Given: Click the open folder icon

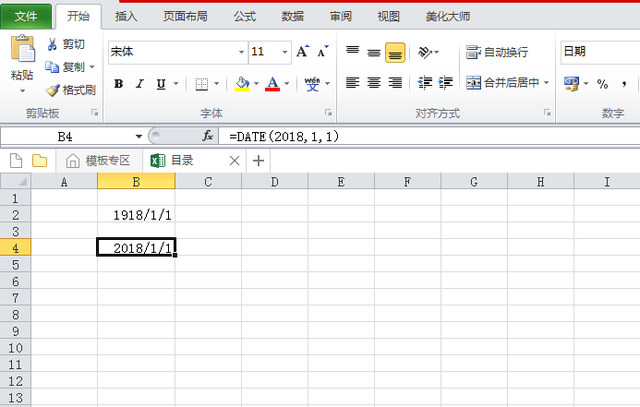Looking at the screenshot, I should pos(40,160).
